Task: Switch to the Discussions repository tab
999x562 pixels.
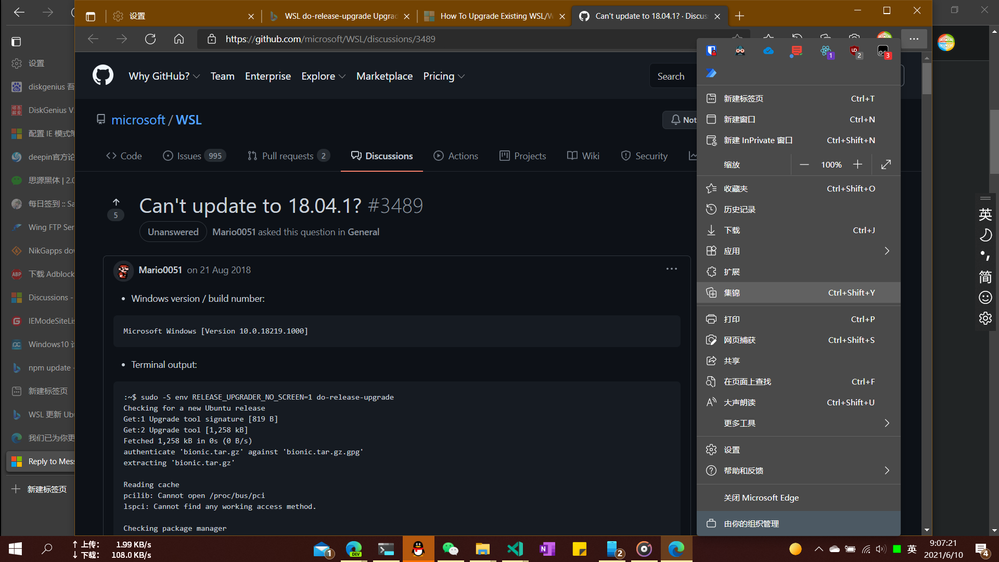Action: pyautogui.click(x=382, y=155)
